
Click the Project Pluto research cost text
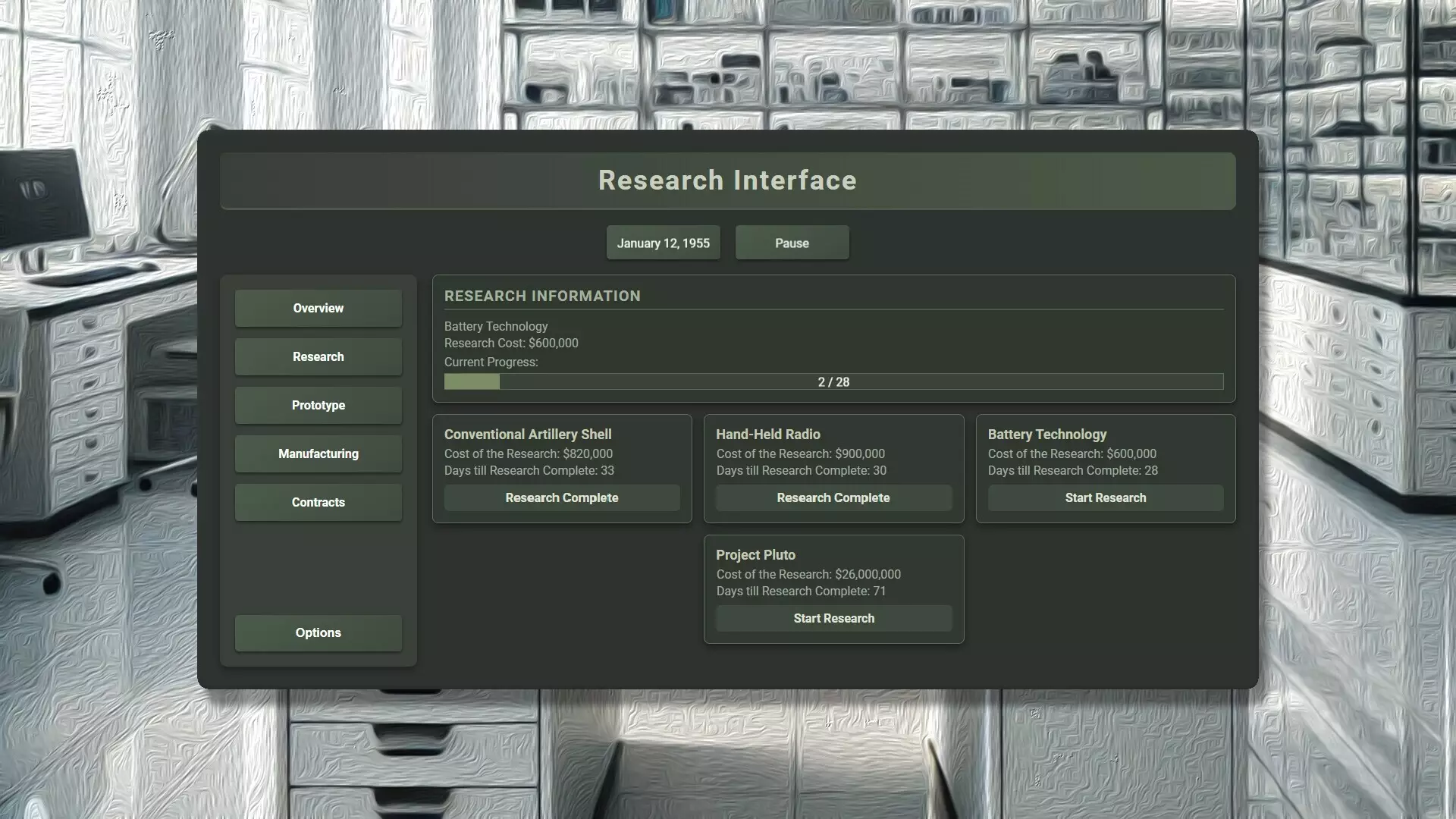(x=808, y=574)
